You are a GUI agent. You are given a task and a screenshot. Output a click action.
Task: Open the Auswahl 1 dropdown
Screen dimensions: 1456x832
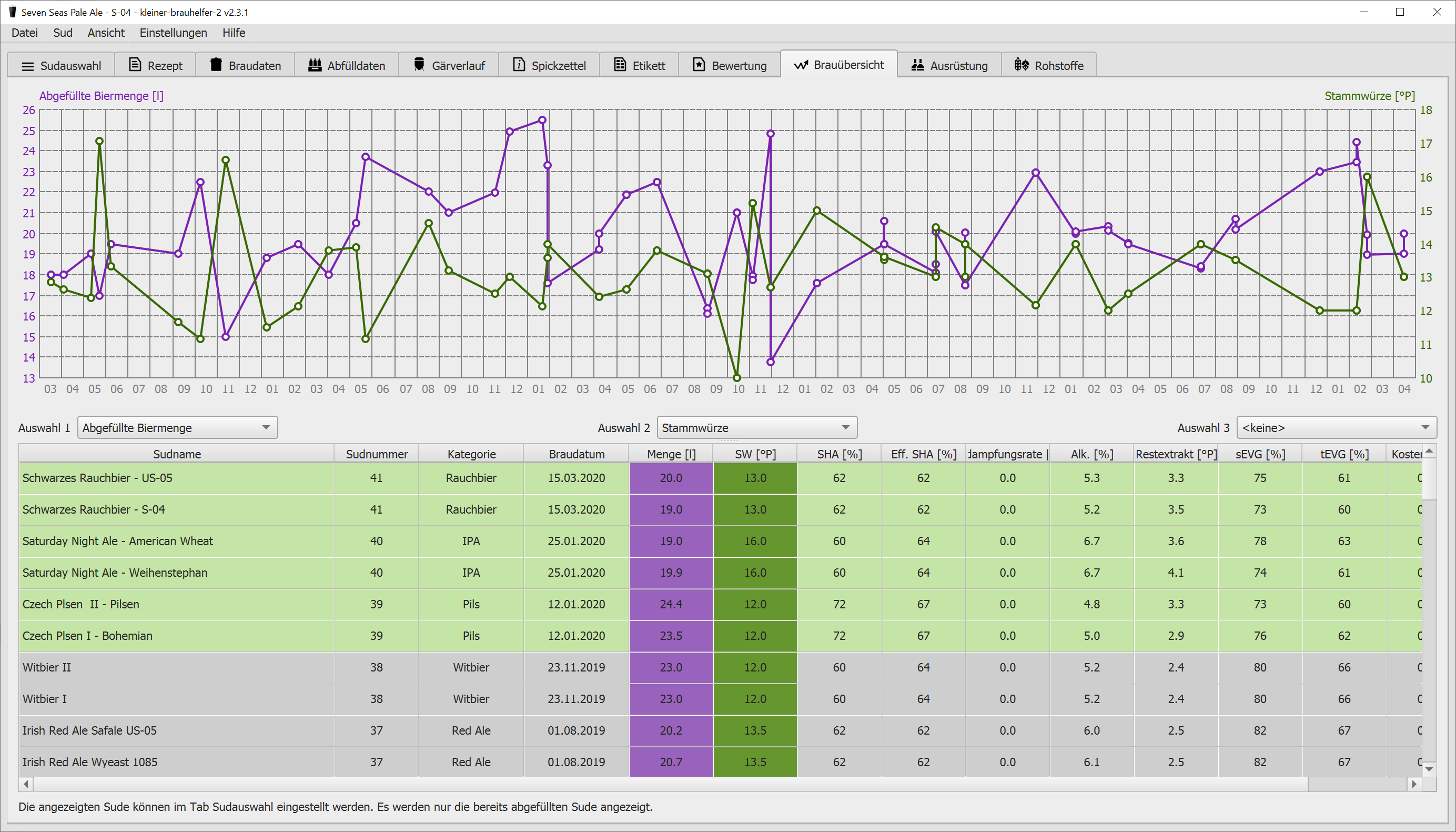click(x=177, y=427)
